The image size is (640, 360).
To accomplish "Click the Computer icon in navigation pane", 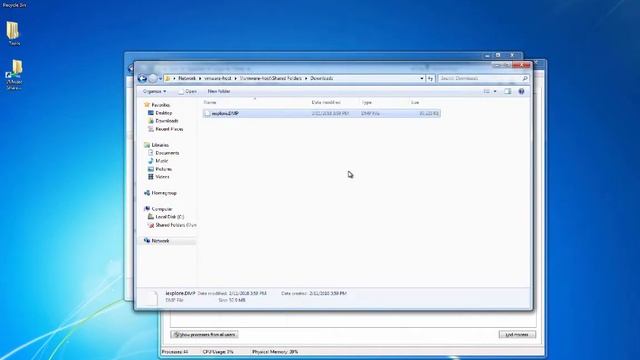I will 147,209.
